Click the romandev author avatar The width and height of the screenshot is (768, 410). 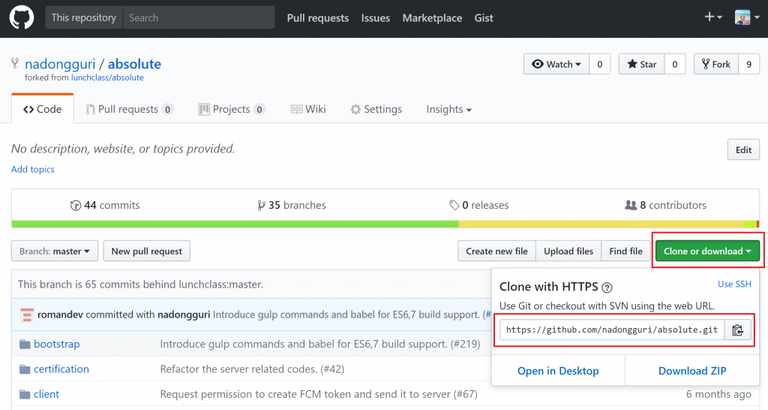click(x=27, y=314)
